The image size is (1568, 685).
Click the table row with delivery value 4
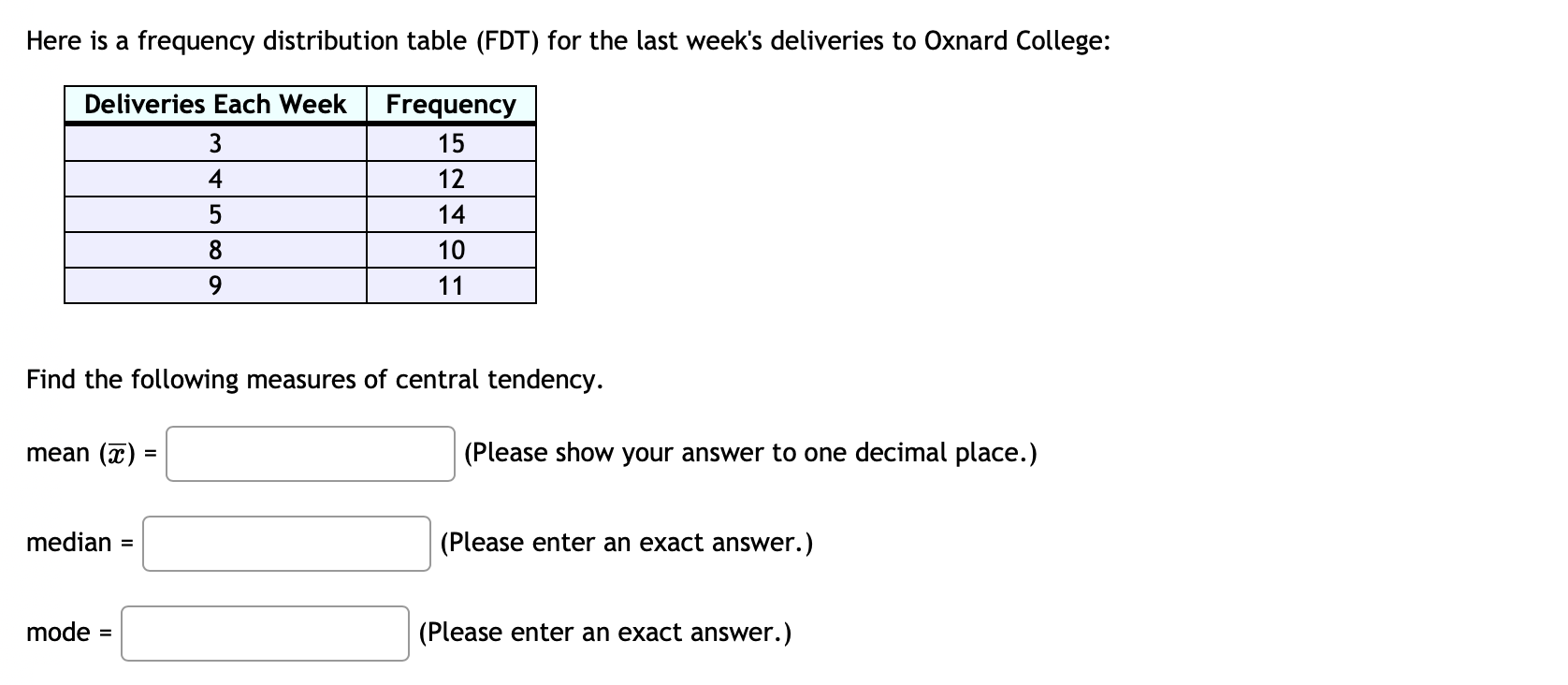pyautogui.click(x=214, y=178)
